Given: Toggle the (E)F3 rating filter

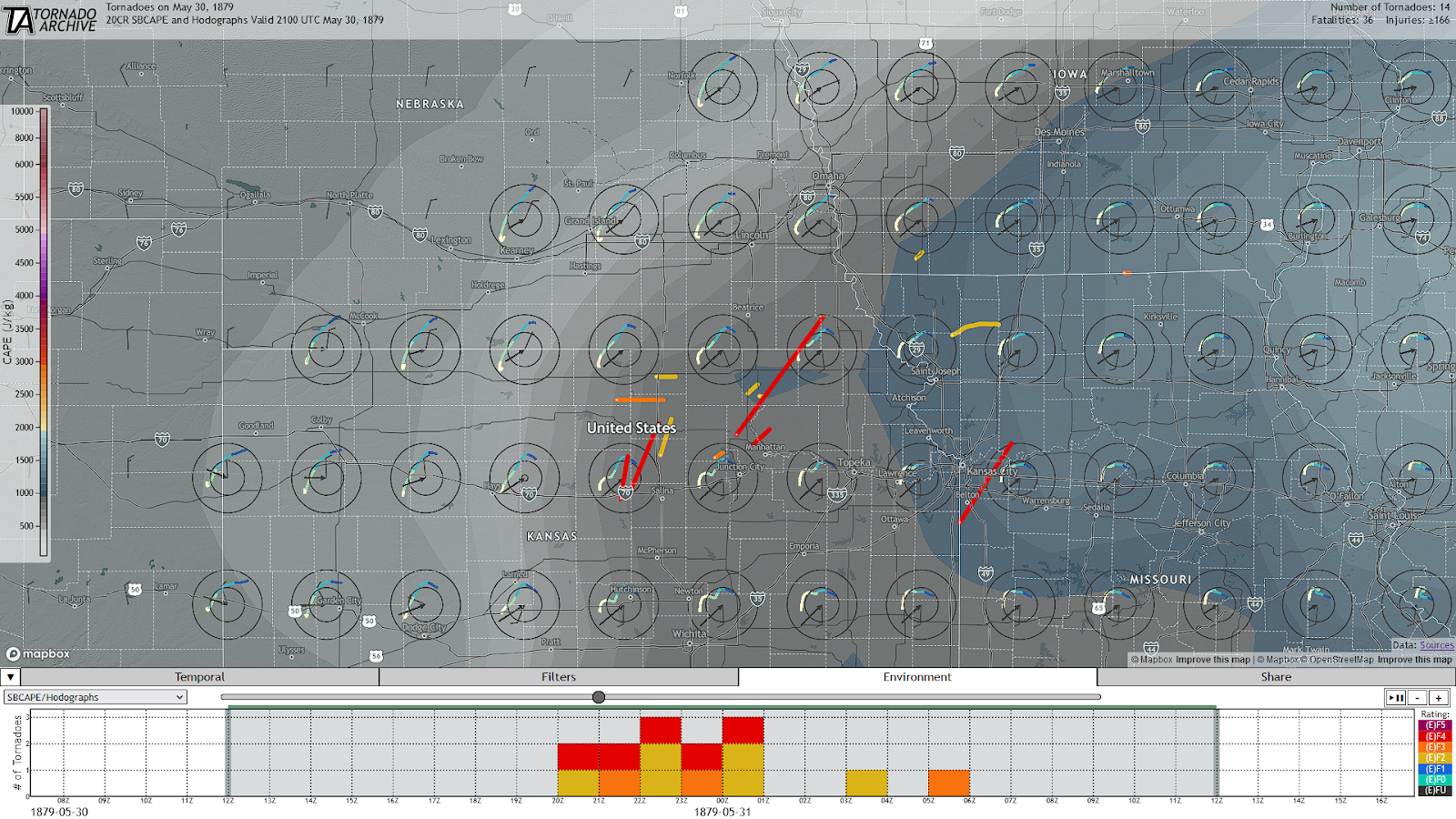Looking at the screenshot, I should coord(1434,747).
